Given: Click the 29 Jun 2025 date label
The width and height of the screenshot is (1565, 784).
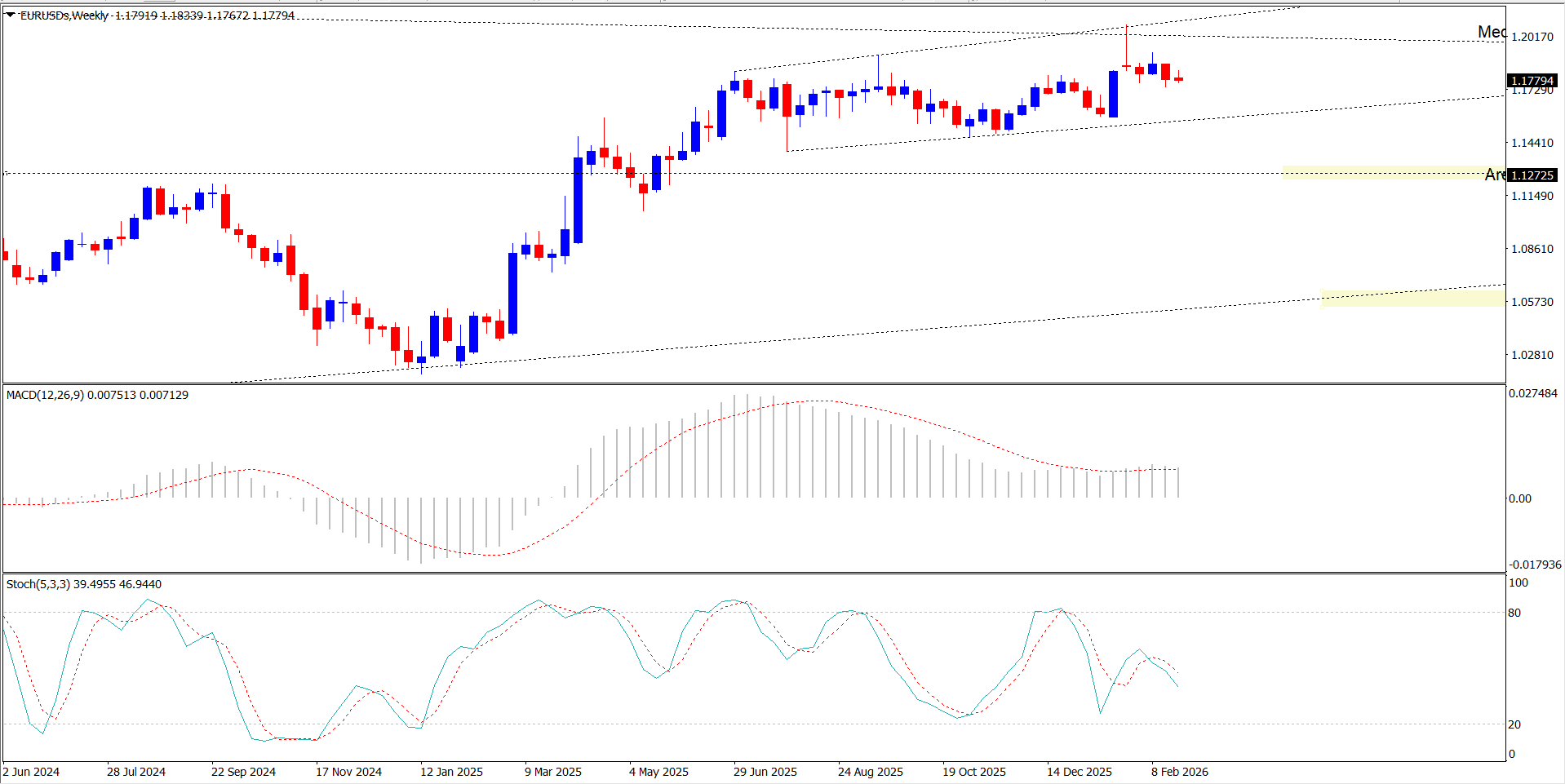Looking at the screenshot, I should point(765,772).
